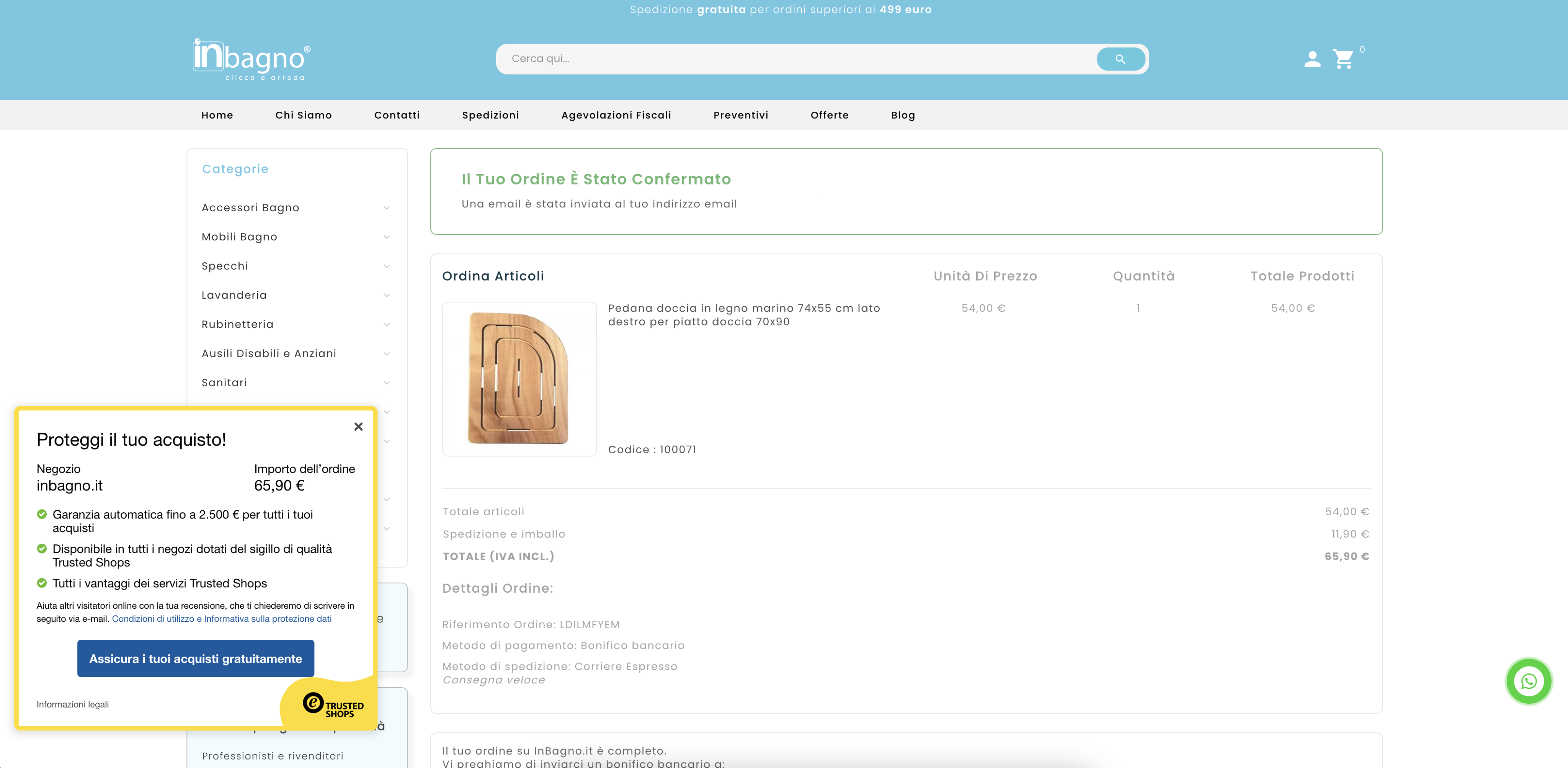Screen dimensions: 1568x768
Task: Click the inbagno logo
Action: [252, 60]
